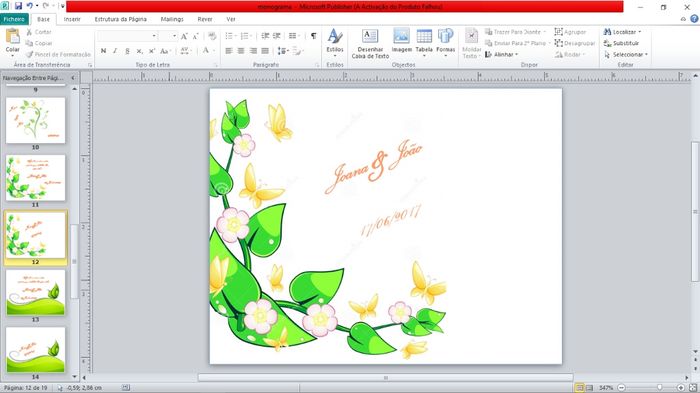Click the zoom in plus button
Screen dimensions: 700x393
(681, 388)
